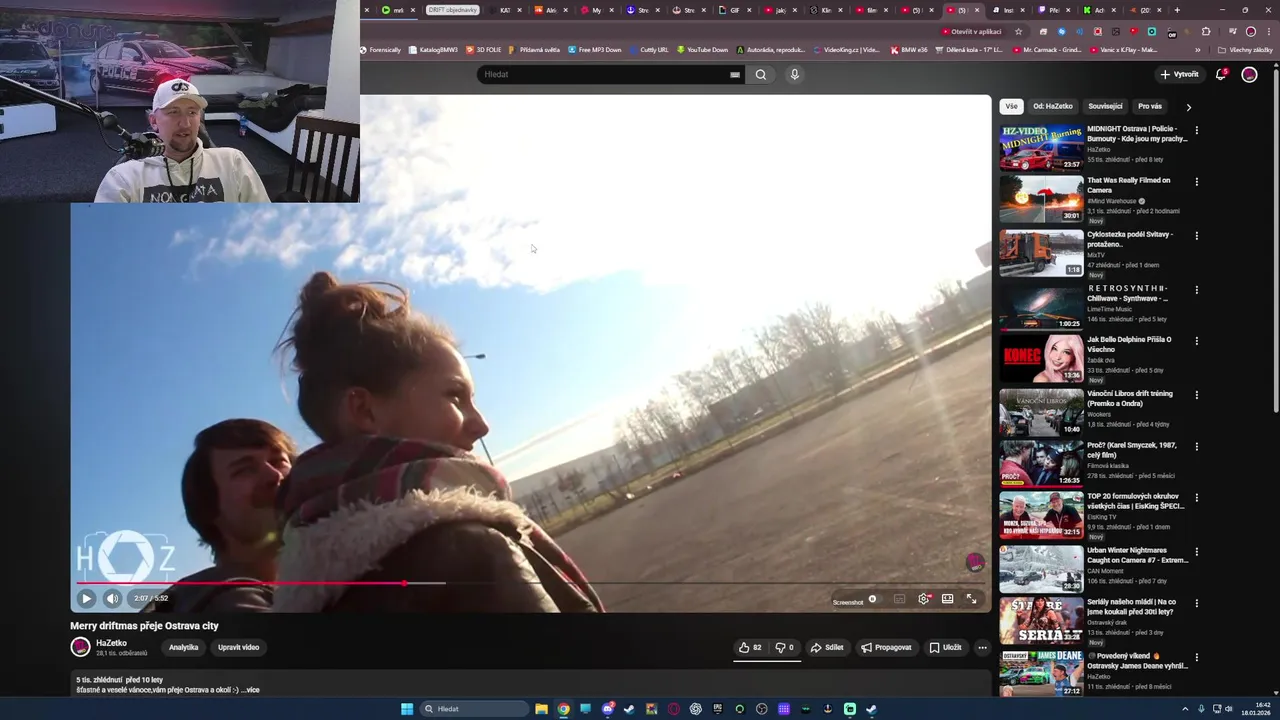Viewport: 1280px width, 720px height.
Task: Click the Propagovat promote button
Action: click(886, 647)
